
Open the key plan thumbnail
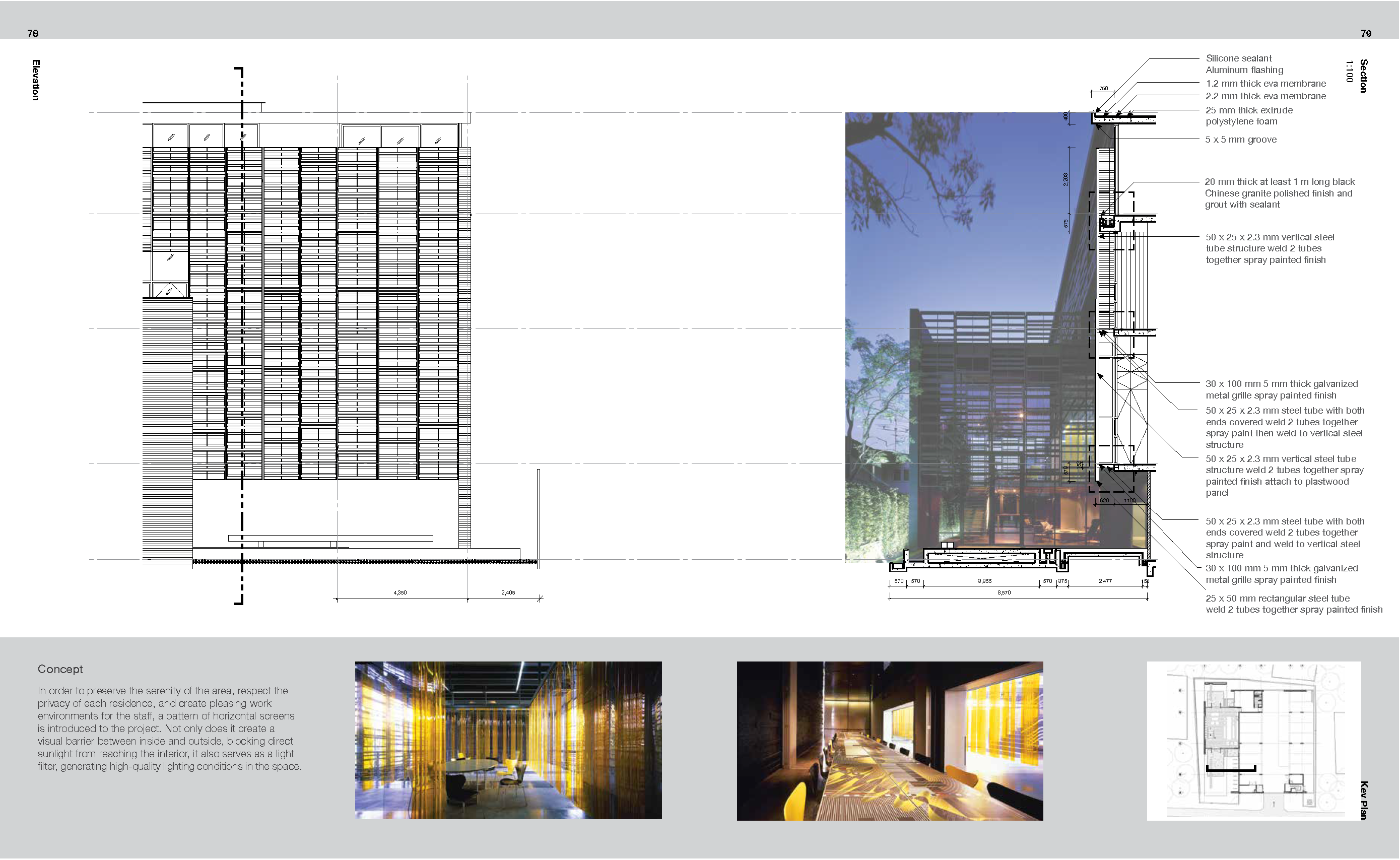click(x=1255, y=770)
